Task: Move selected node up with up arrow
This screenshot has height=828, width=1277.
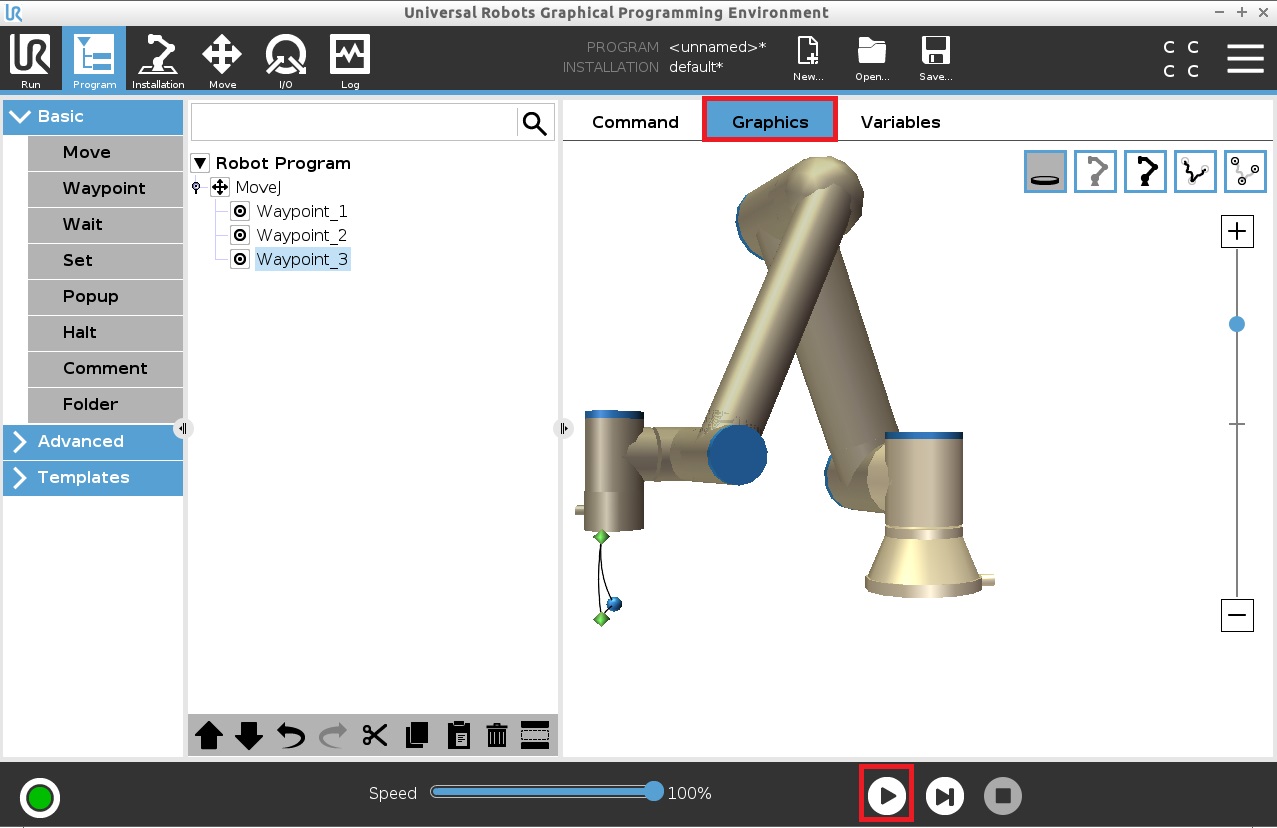Action: point(209,736)
